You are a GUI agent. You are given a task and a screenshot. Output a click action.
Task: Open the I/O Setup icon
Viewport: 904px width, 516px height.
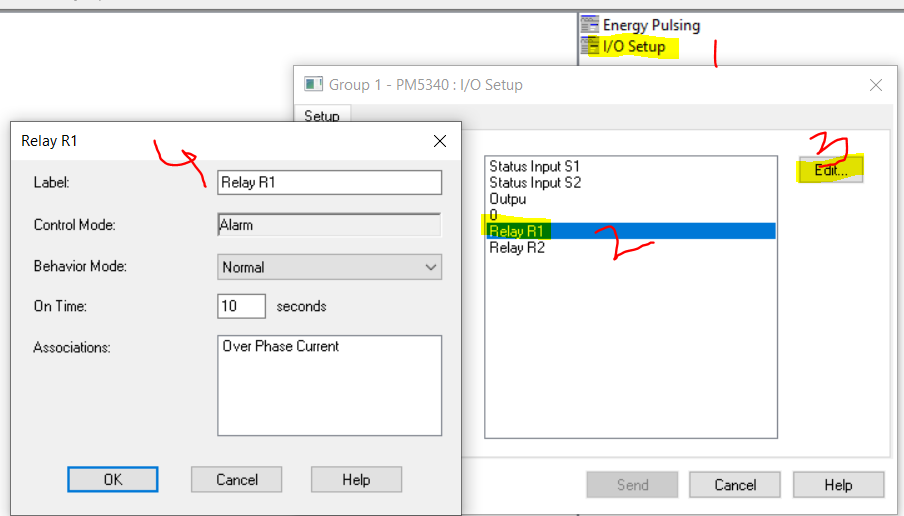tap(589, 46)
